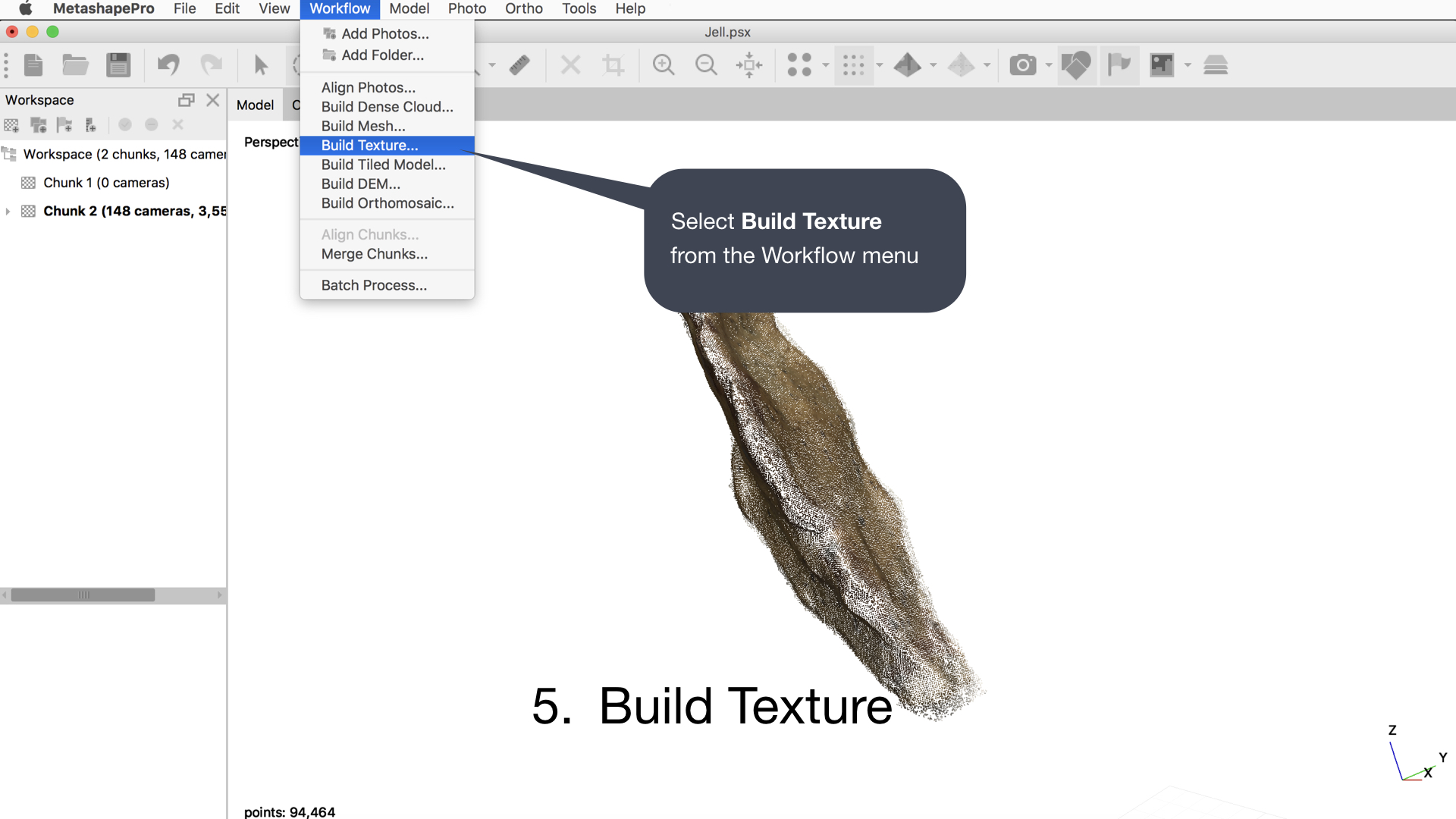Image resolution: width=1456 pixels, height=819 pixels.
Task: Select Chunk 1 in the workspace tree
Action: click(x=106, y=183)
